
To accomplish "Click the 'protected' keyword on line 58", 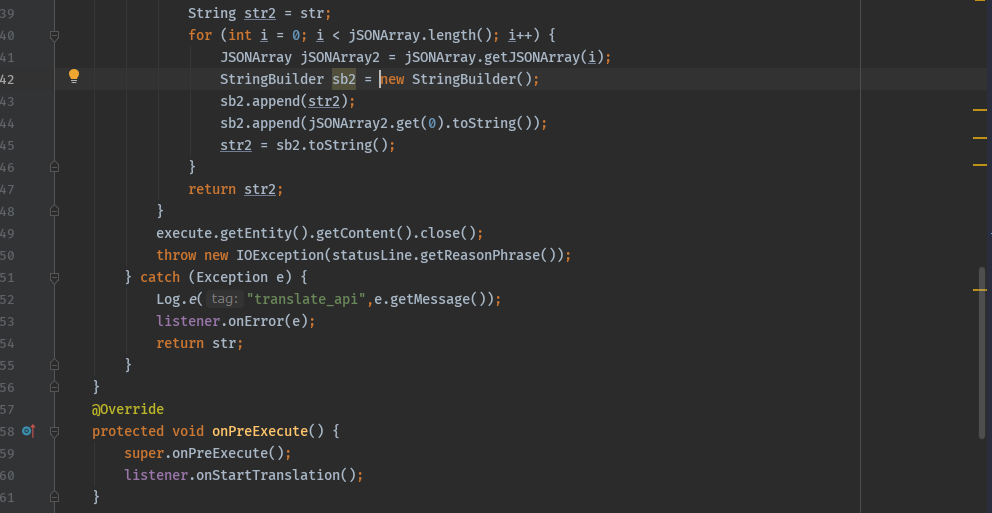I will point(128,431).
